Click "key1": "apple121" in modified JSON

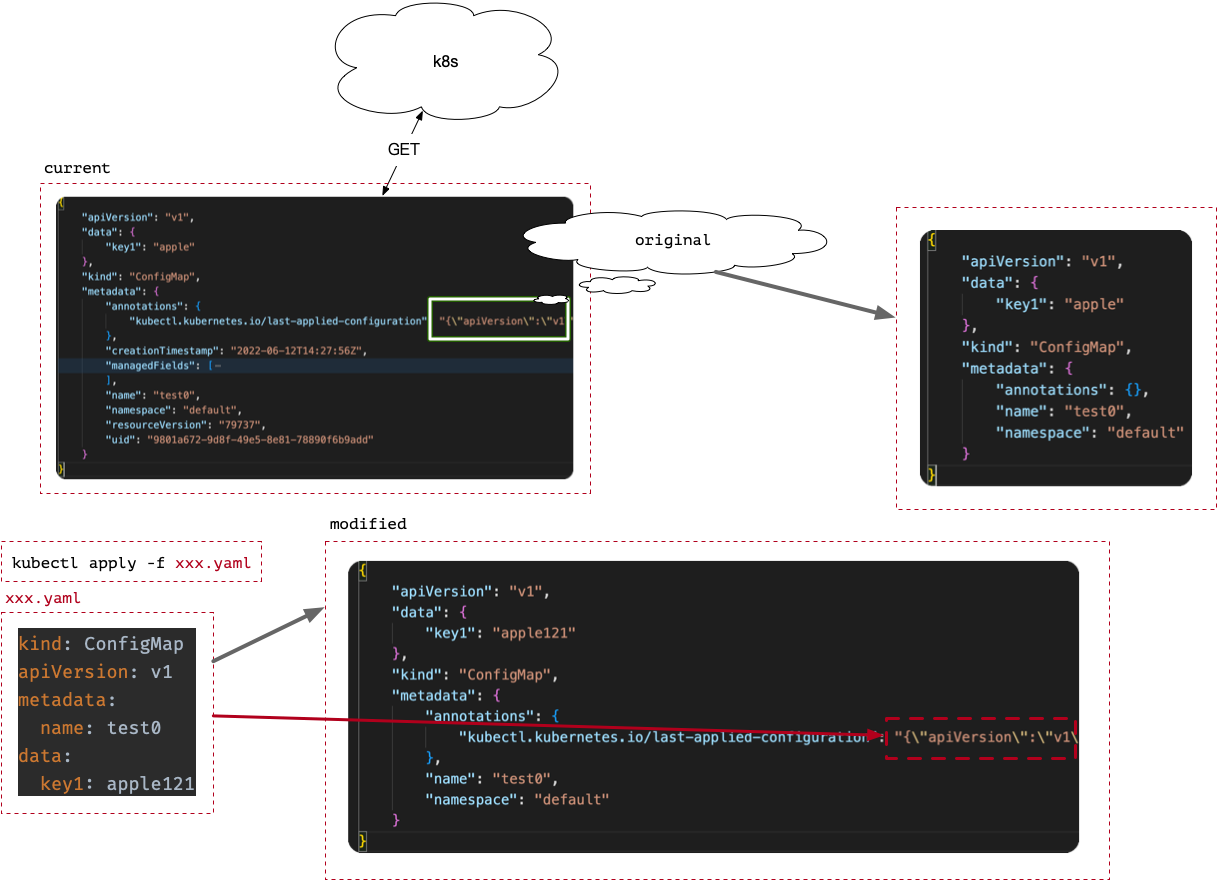[x=500, y=633]
